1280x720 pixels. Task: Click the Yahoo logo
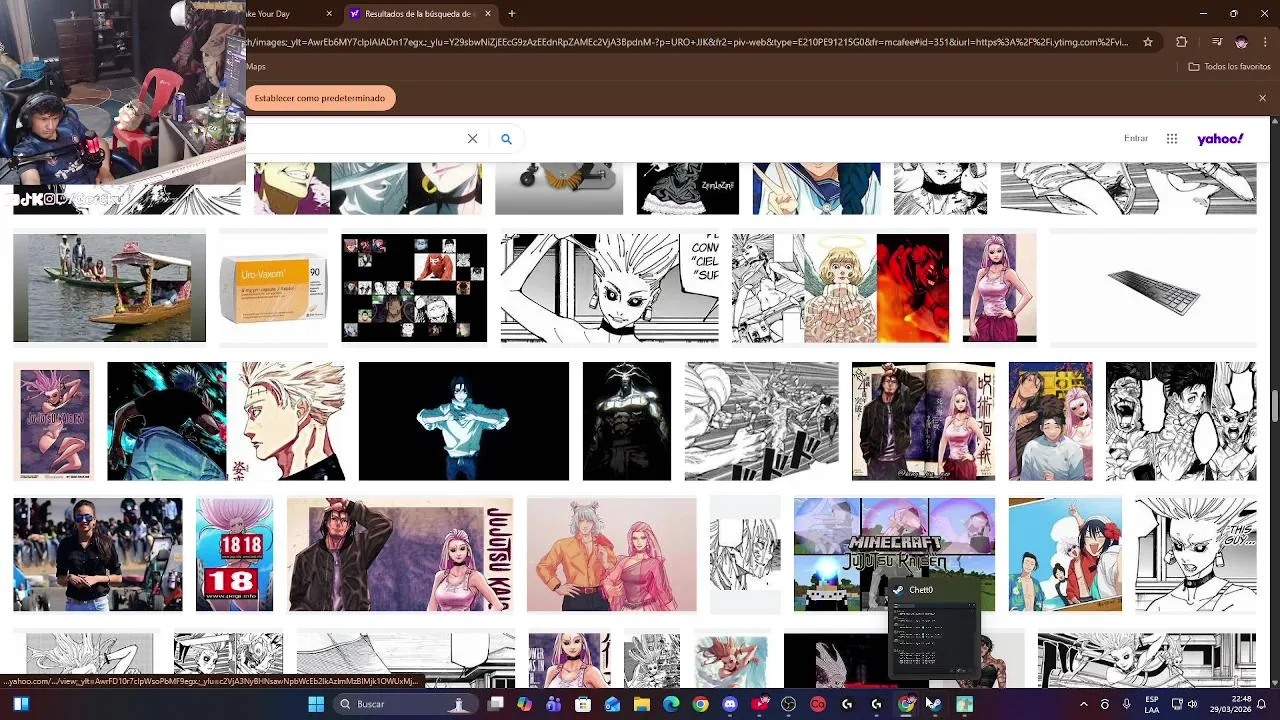coord(1220,139)
